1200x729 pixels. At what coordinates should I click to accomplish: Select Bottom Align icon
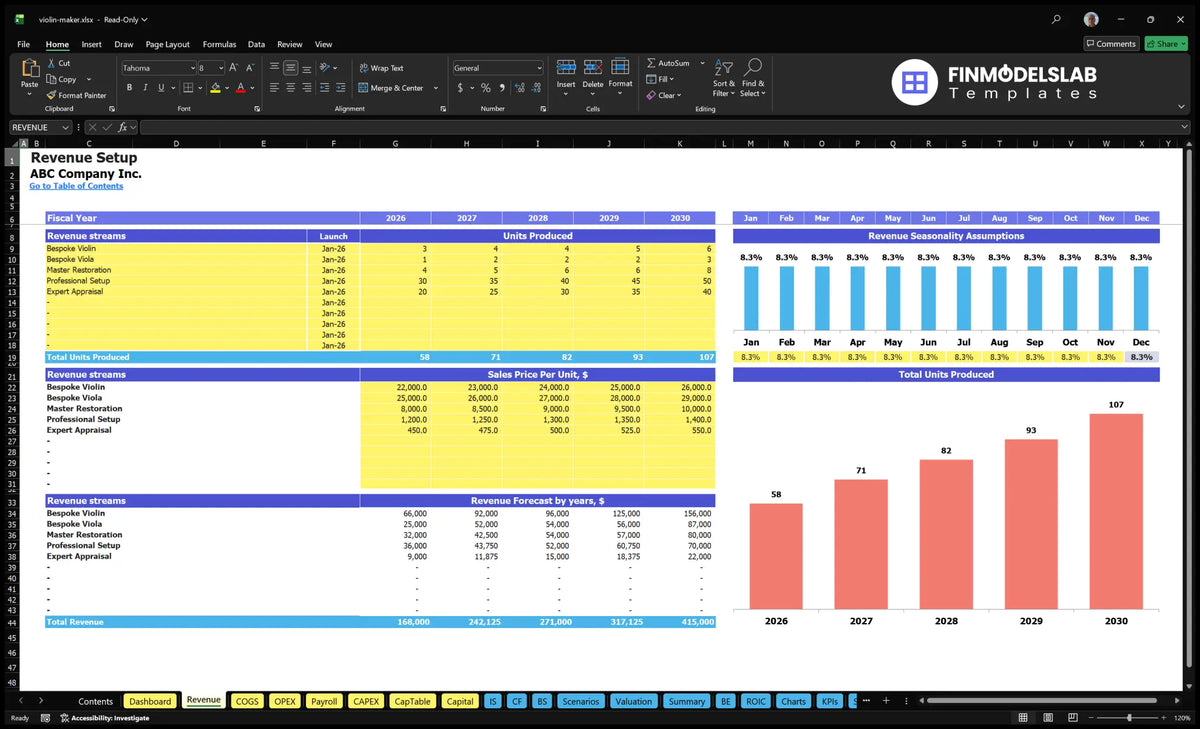(307, 68)
